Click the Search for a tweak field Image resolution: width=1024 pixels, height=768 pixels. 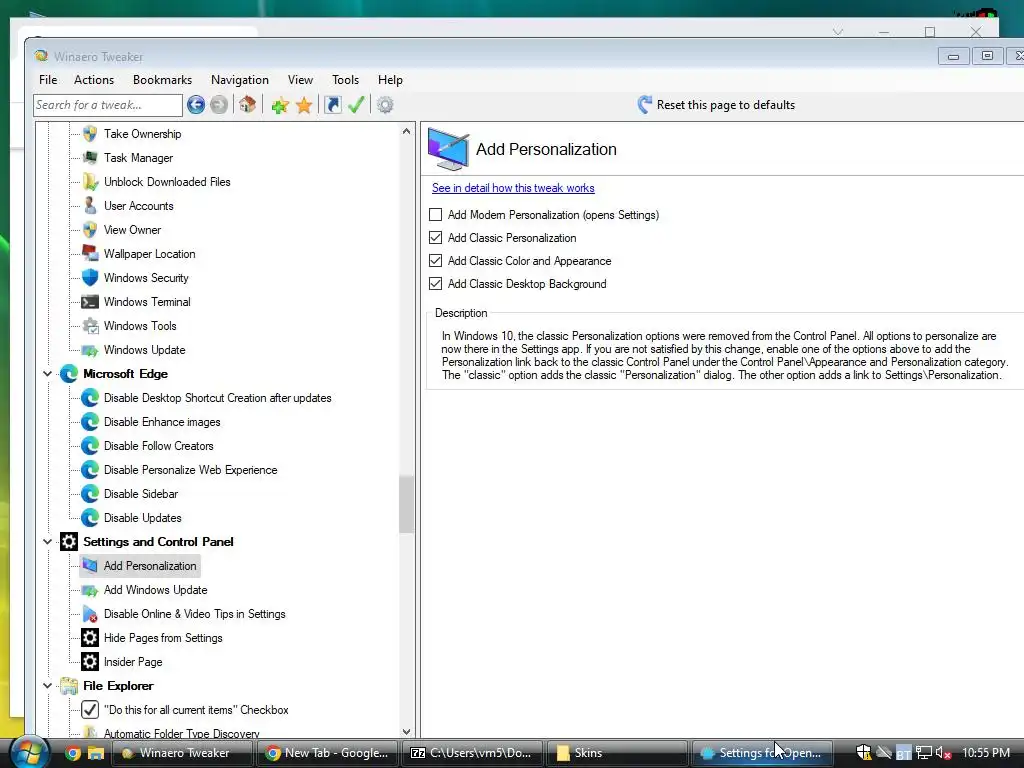[x=108, y=105]
